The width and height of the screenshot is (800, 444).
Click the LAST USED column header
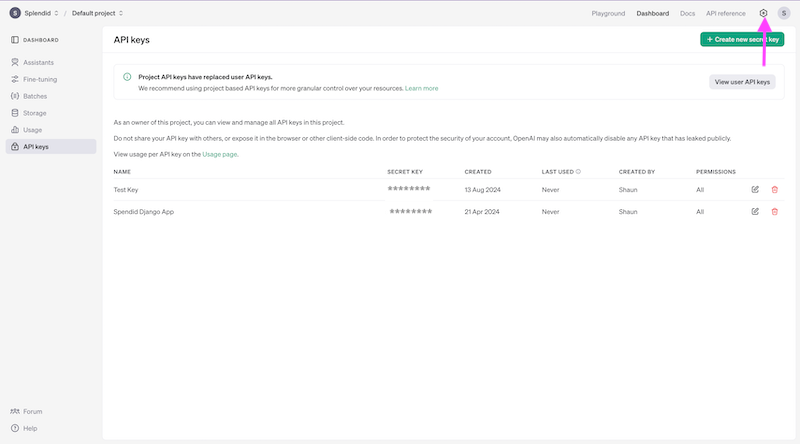pos(558,171)
